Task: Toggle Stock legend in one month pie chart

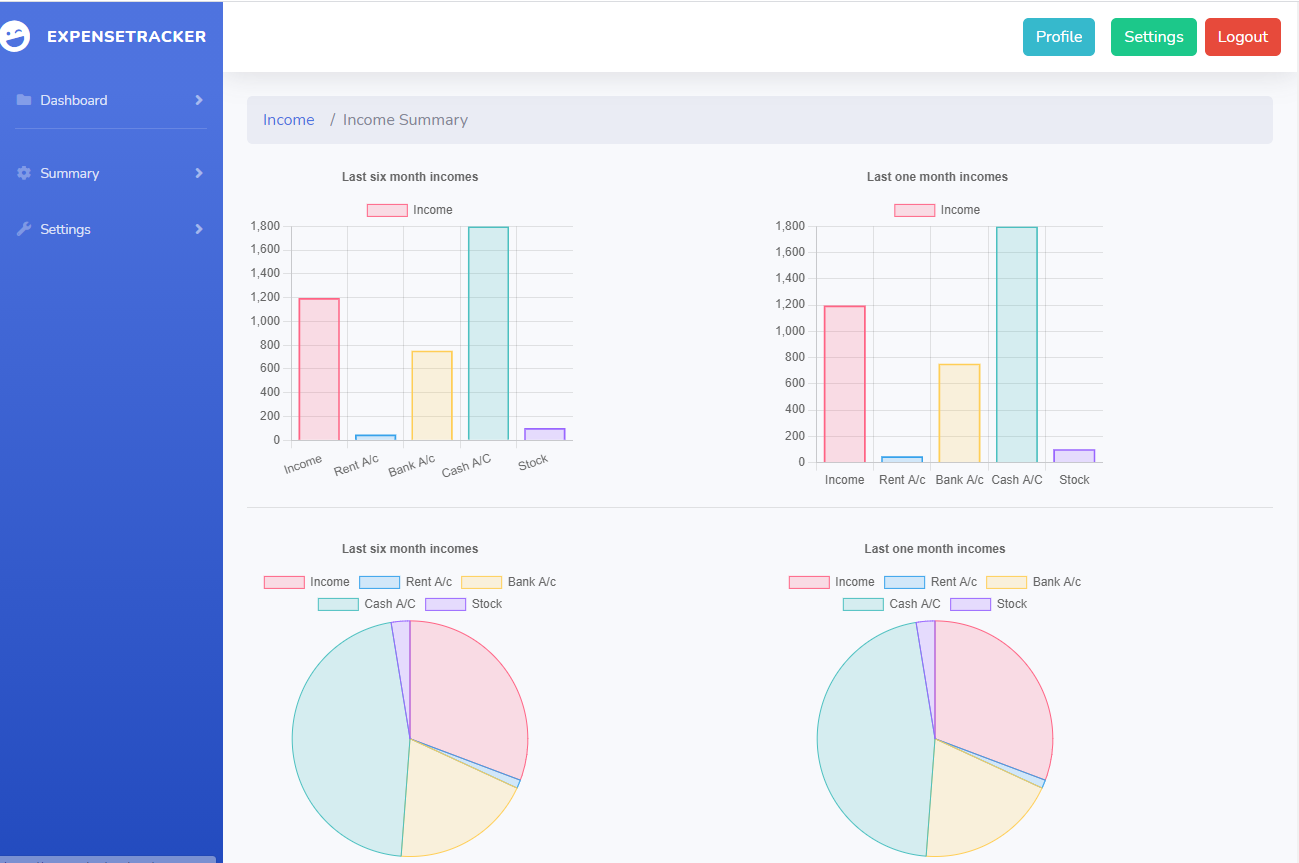Action: coord(989,604)
